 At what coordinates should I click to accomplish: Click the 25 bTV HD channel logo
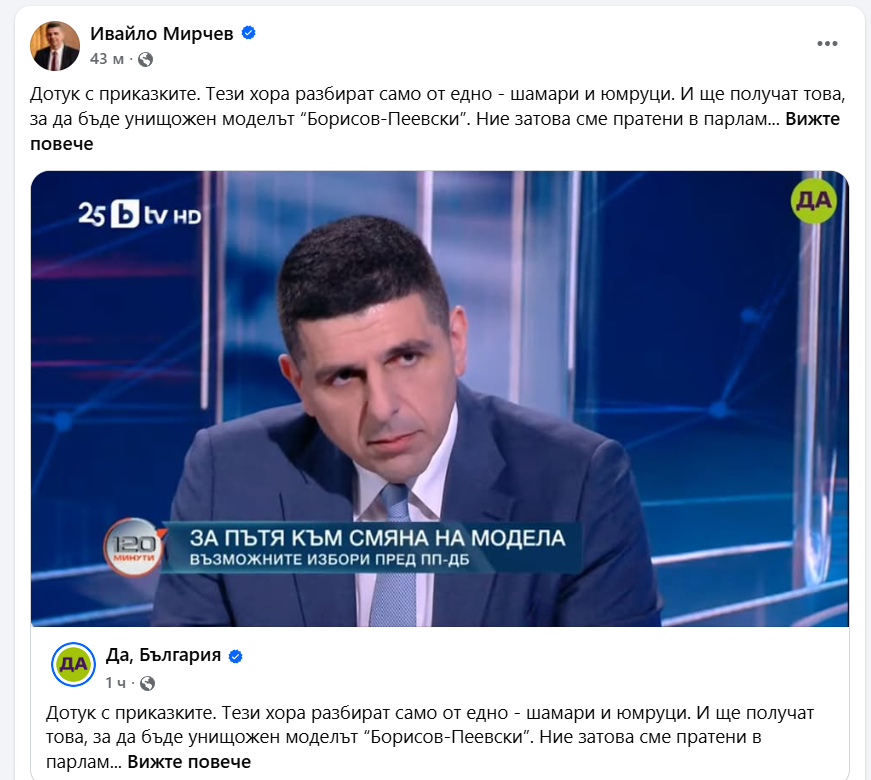(x=139, y=213)
